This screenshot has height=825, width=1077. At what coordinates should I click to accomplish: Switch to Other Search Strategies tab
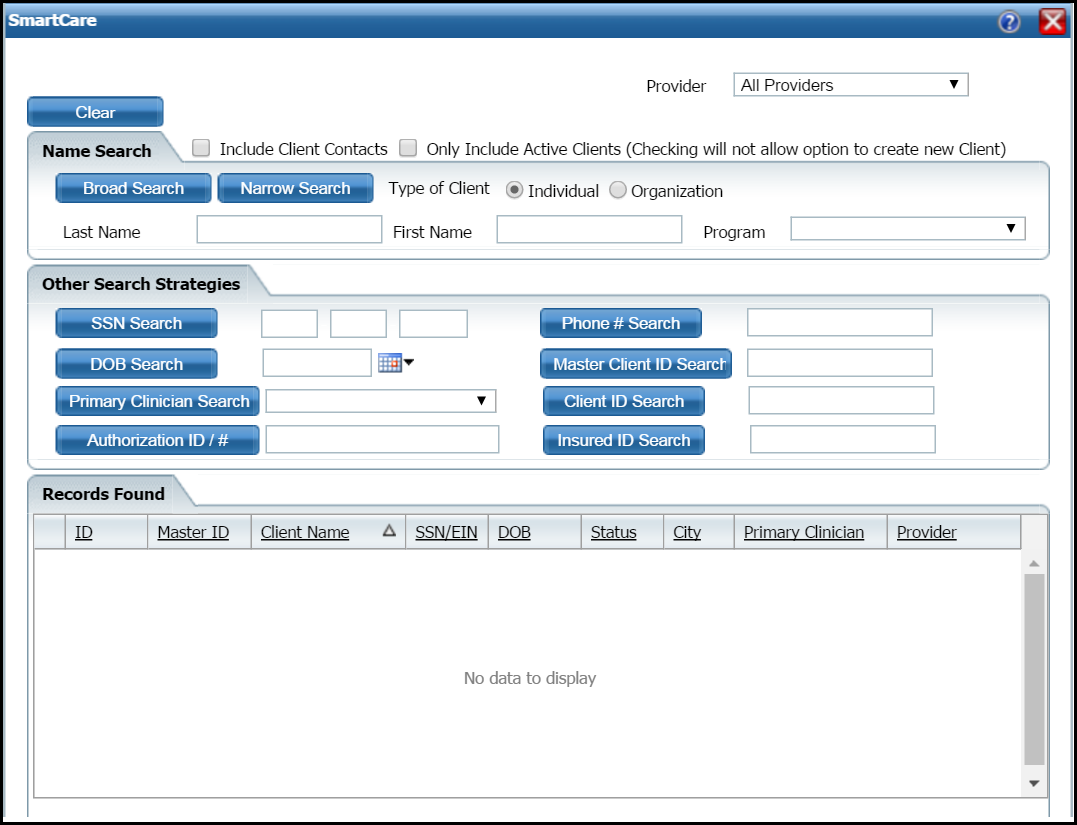(x=141, y=284)
